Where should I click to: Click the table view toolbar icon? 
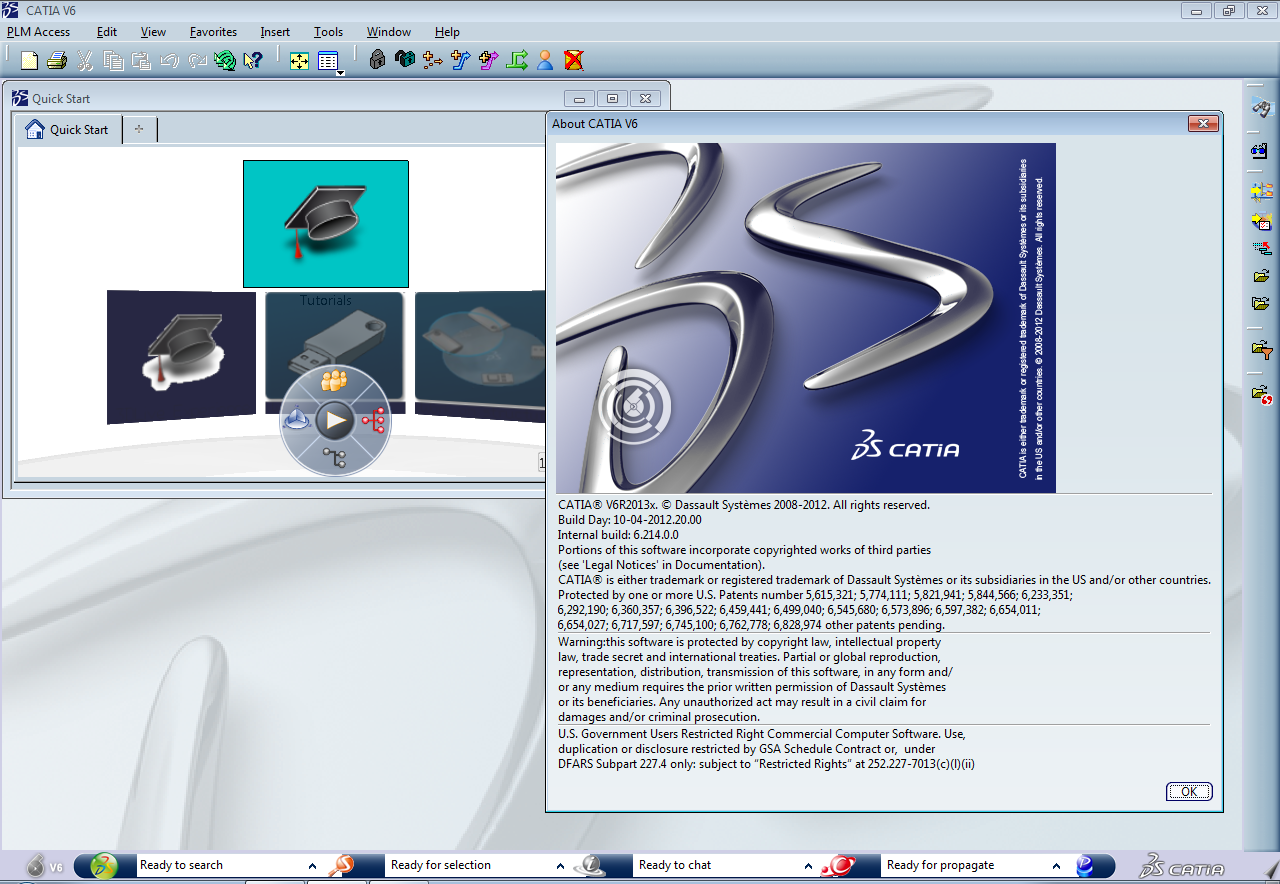click(x=327, y=60)
